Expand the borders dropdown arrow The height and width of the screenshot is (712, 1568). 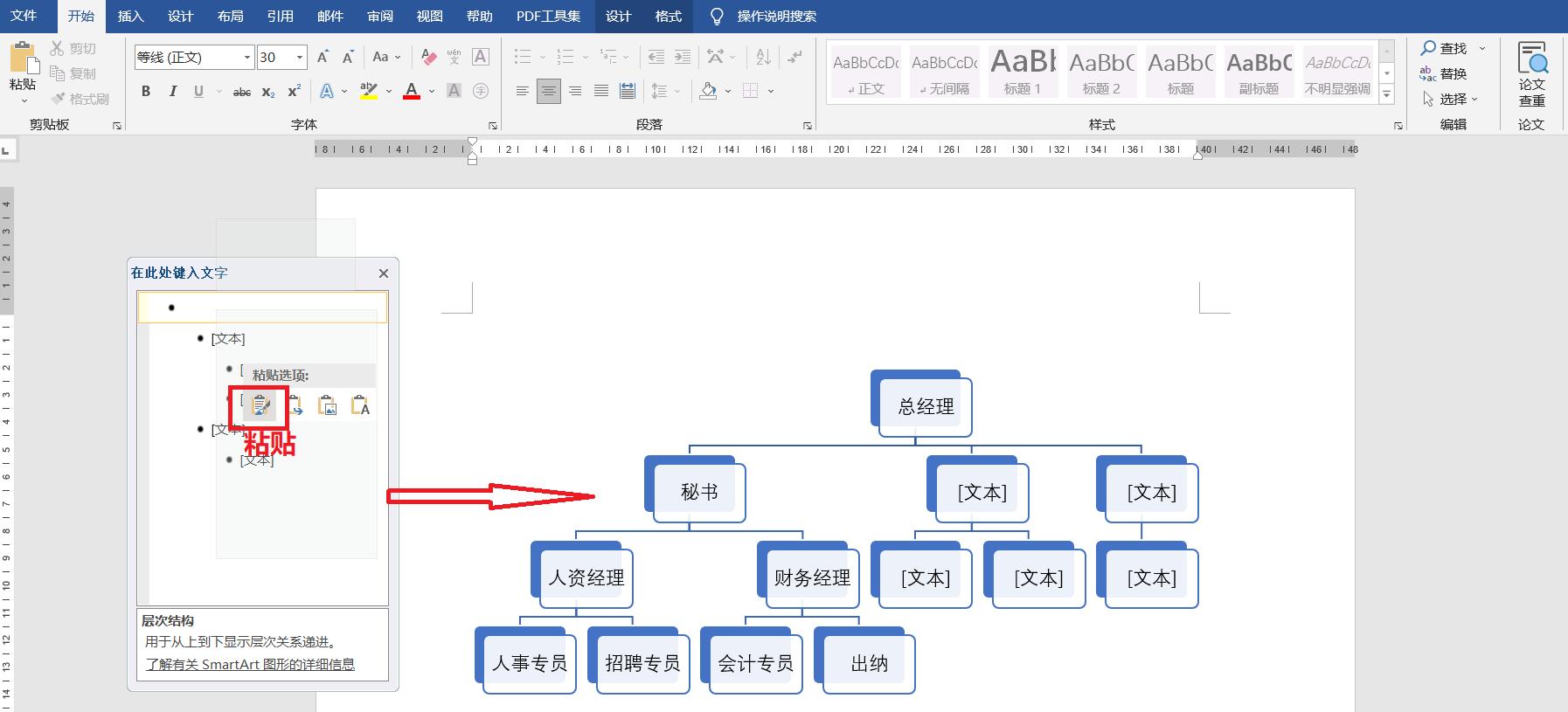771,91
